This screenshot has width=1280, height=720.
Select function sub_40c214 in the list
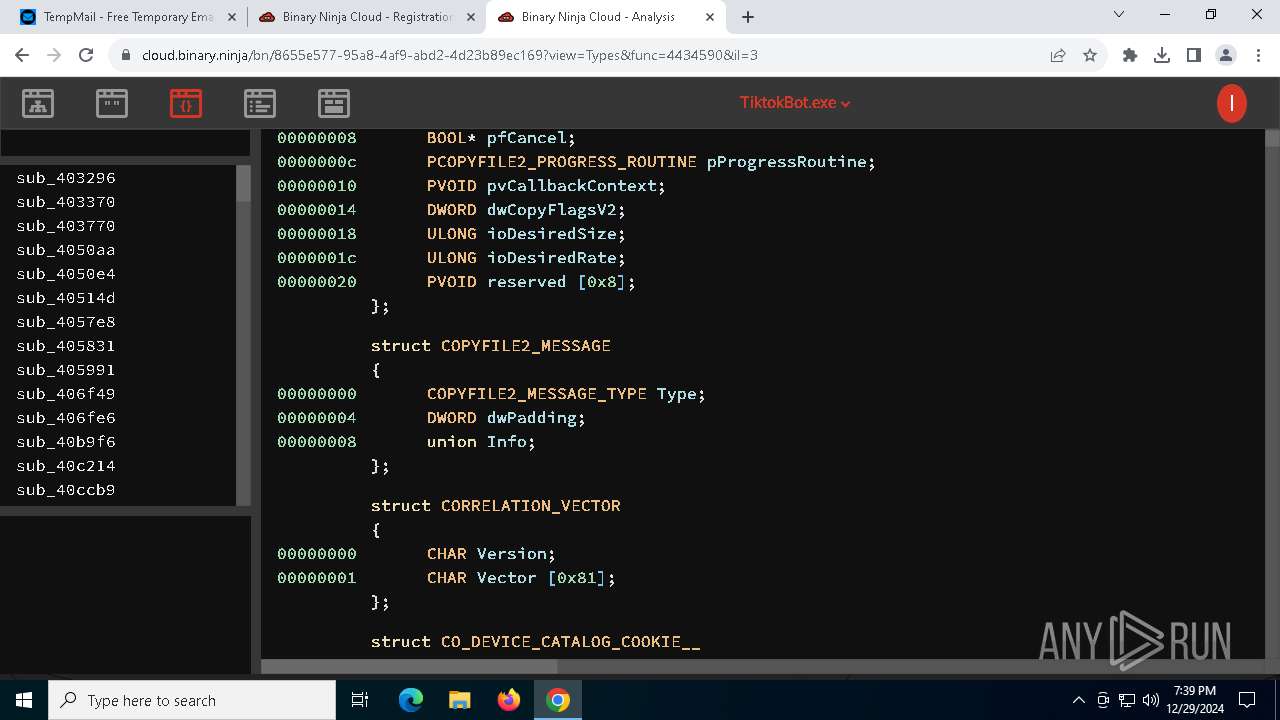[x=66, y=466]
